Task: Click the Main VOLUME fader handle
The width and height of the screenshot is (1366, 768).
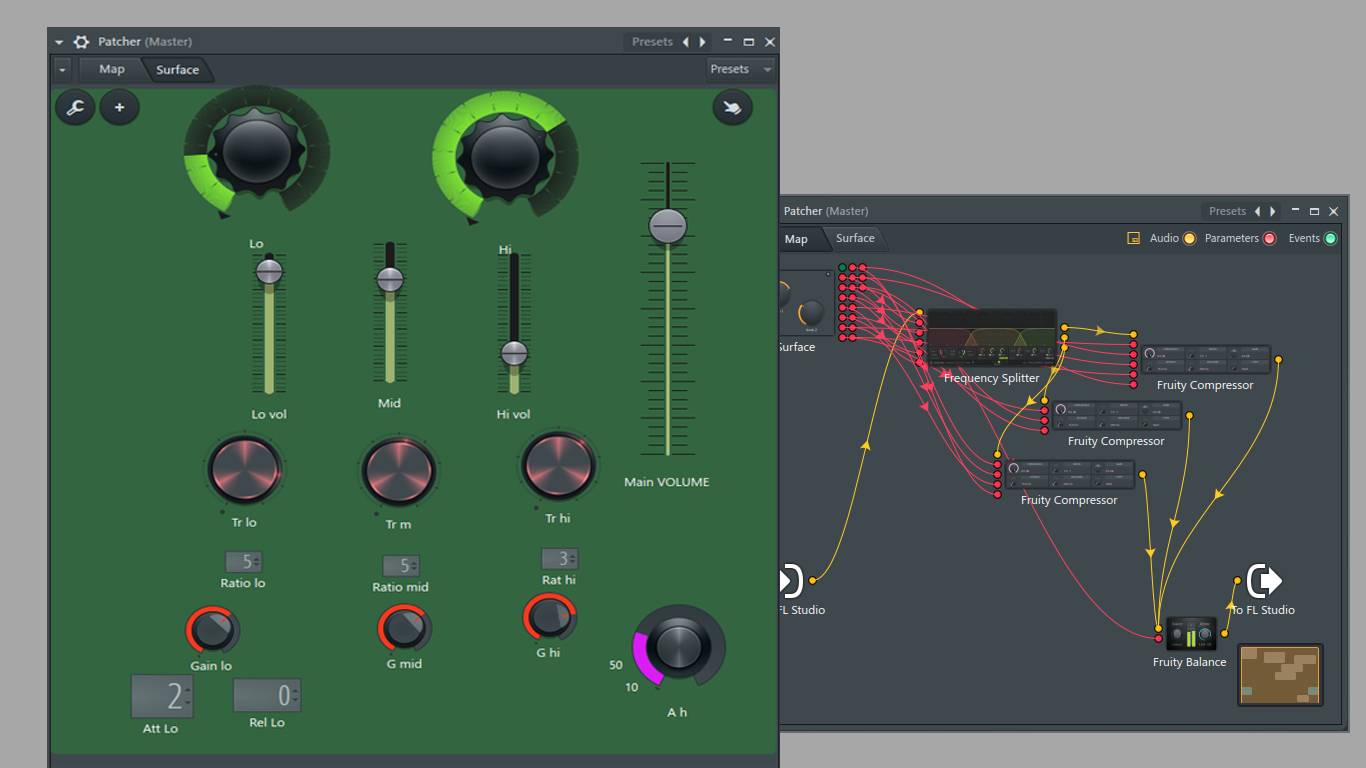Action: [x=668, y=227]
